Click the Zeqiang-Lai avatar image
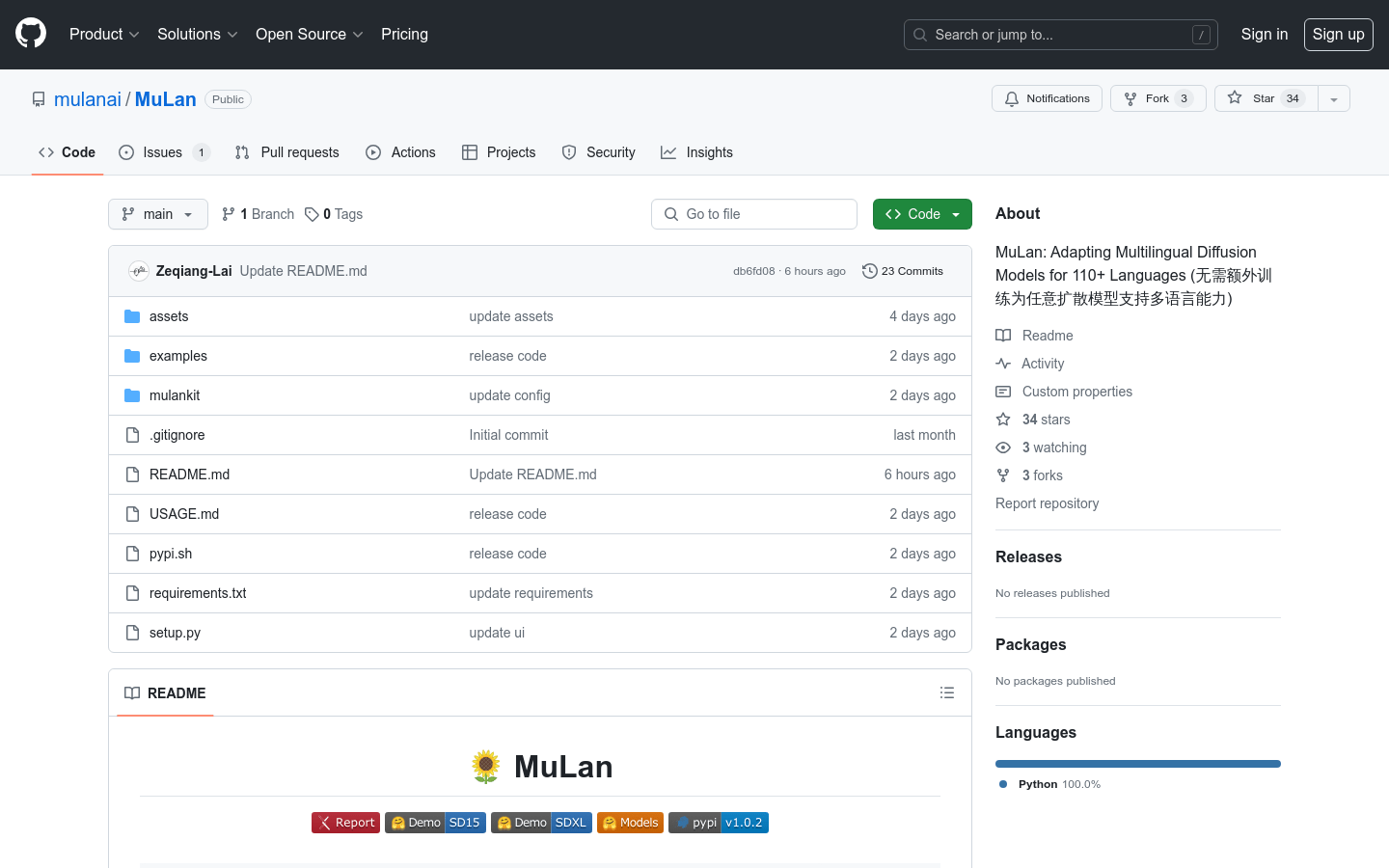Viewport: 1389px width, 868px height. (x=139, y=271)
